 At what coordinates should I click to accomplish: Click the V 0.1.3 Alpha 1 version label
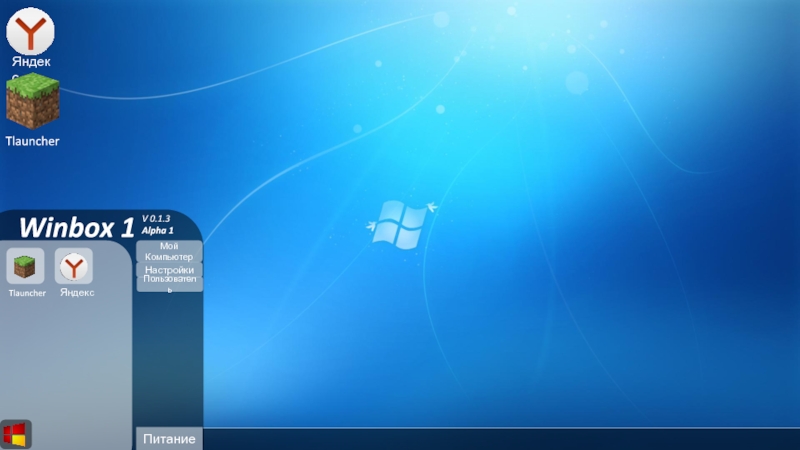[x=157, y=224]
